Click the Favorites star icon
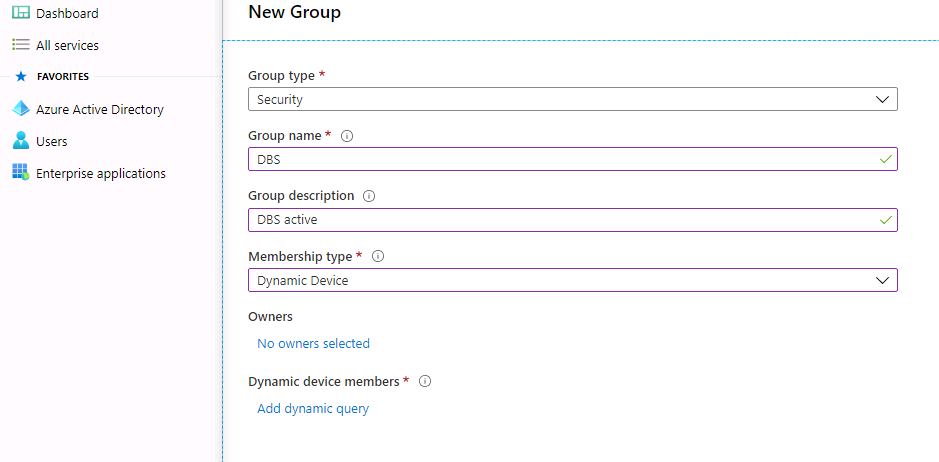 click(x=20, y=76)
